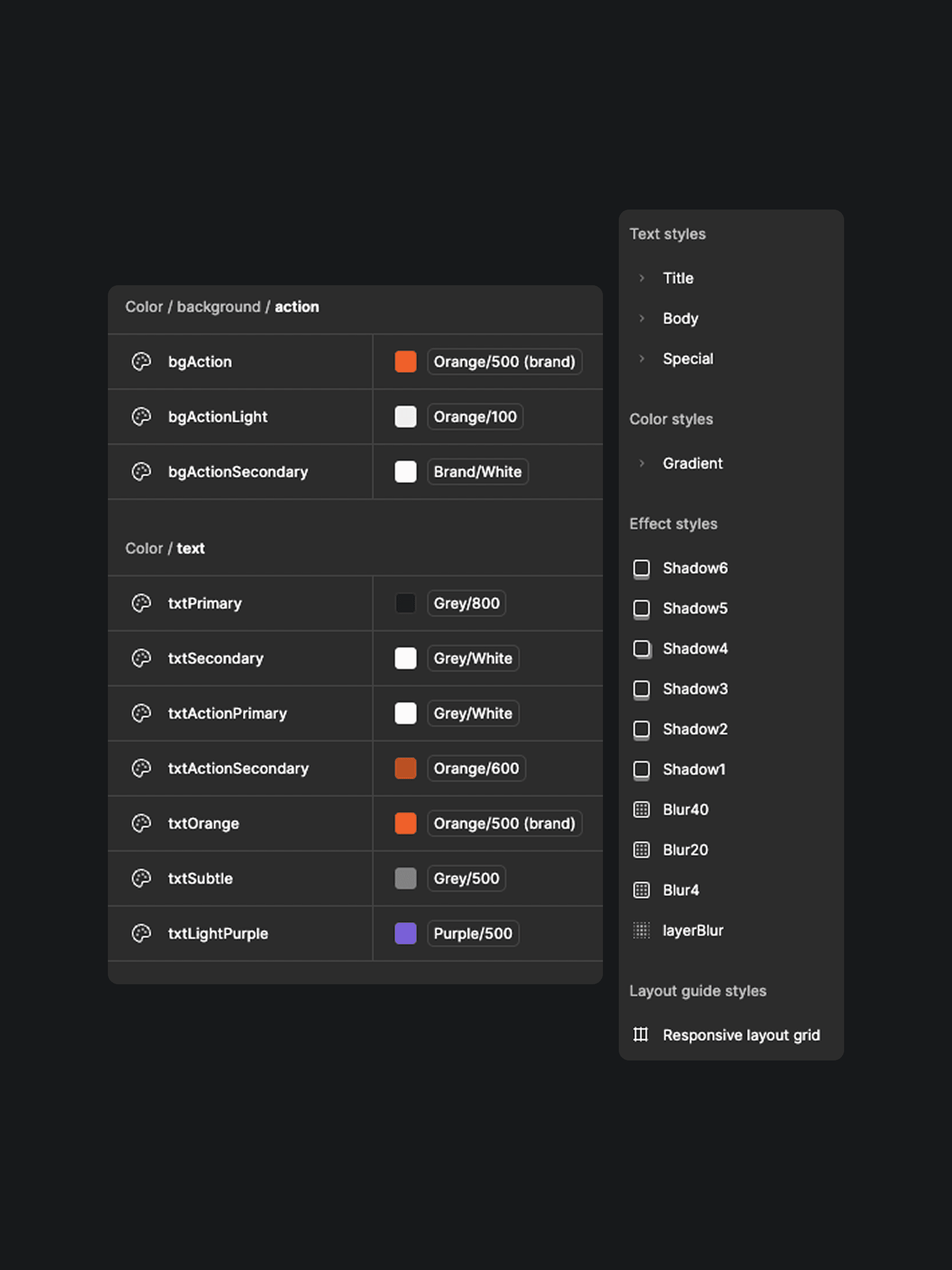Click the Shadow2 effect style icon
This screenshot has width=952, height=1270.
click(642, 729)
